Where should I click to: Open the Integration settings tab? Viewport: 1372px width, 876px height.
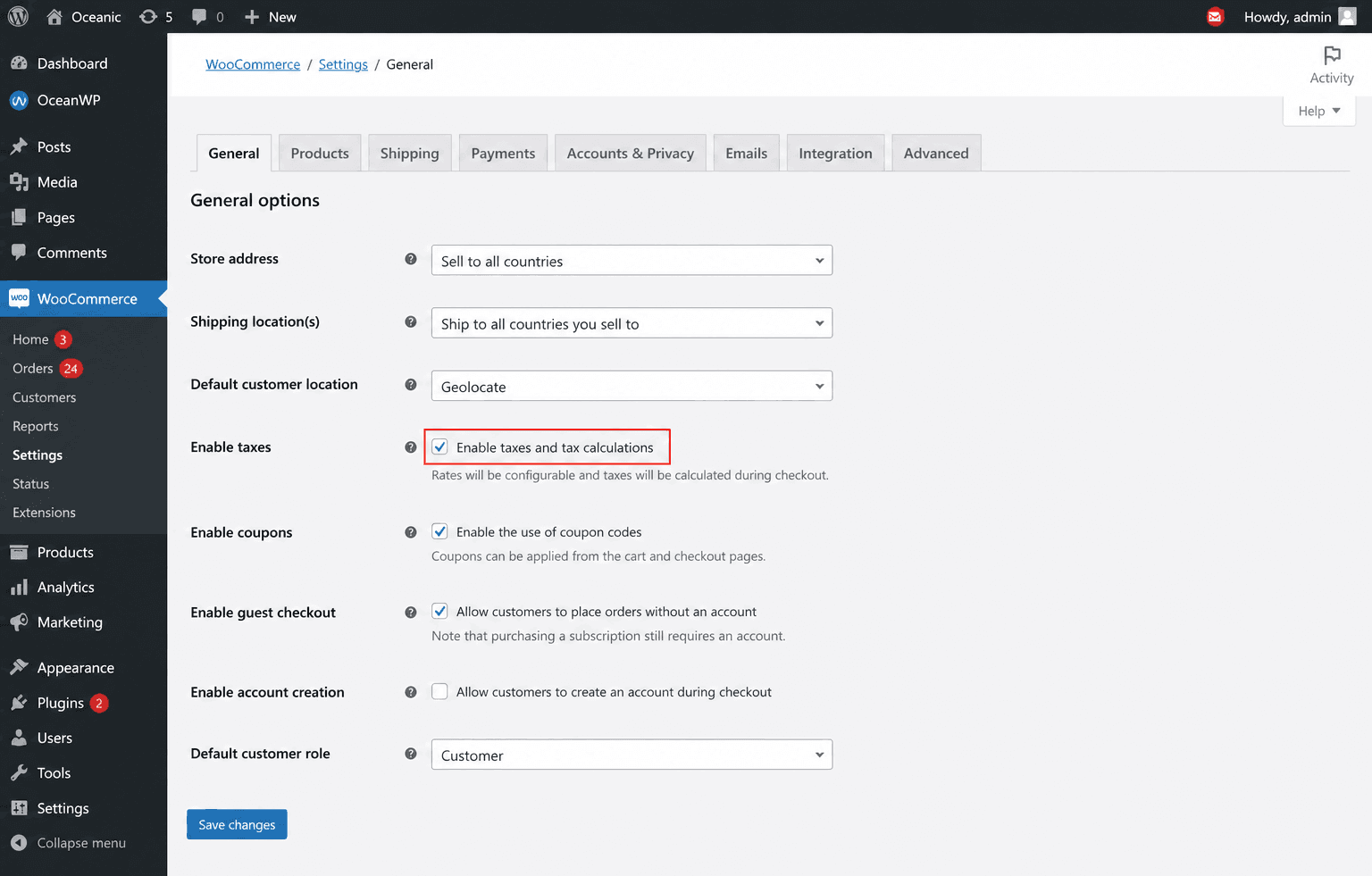point(835,153)
